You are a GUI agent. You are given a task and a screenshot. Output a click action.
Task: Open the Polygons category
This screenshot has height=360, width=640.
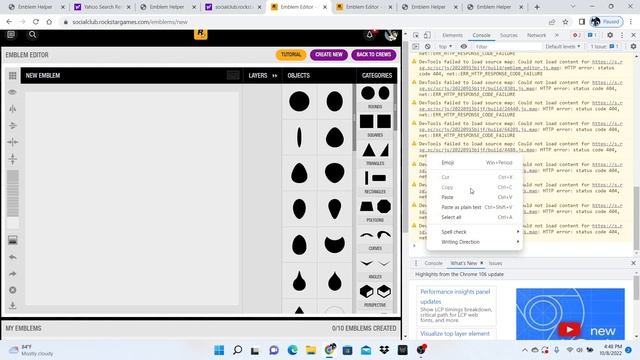click(375, 211)
